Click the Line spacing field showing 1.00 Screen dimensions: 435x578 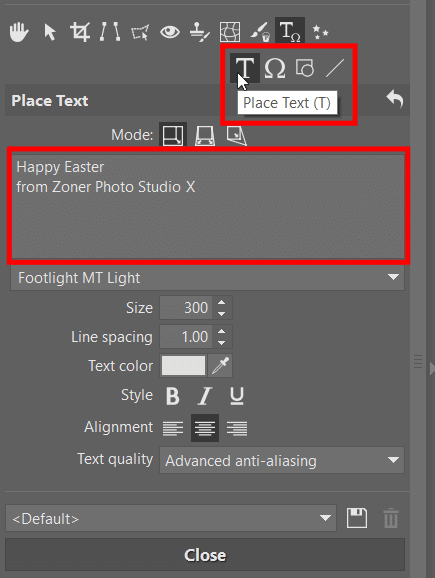pyautogui.click(x=186, y=337)
